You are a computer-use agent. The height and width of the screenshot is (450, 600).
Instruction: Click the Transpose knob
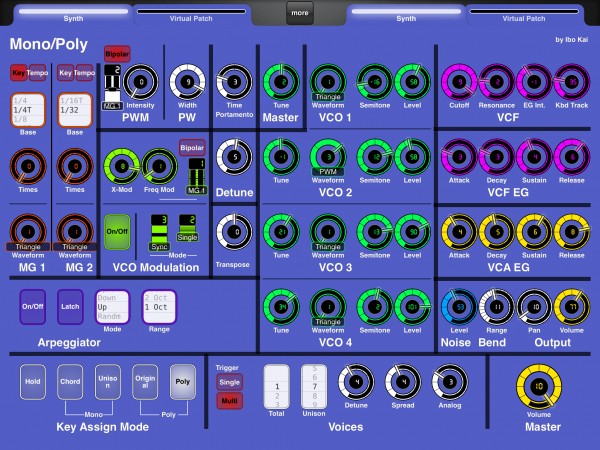click(x=234, y=232)
